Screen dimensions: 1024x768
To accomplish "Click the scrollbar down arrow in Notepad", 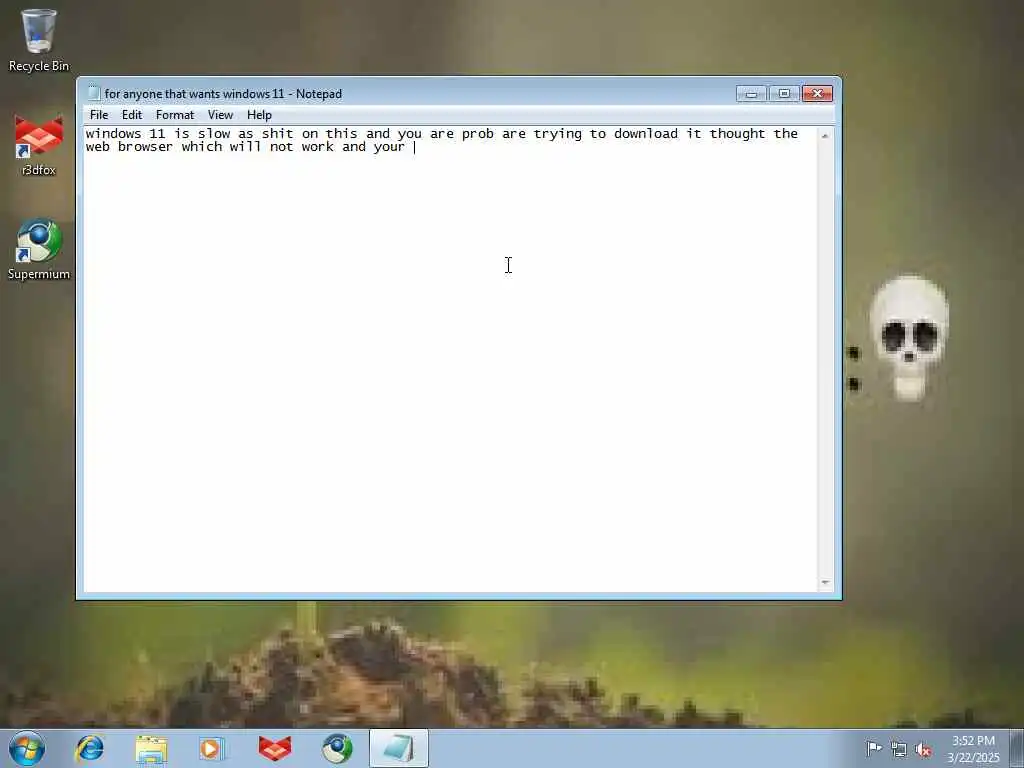I will (825, 583).
